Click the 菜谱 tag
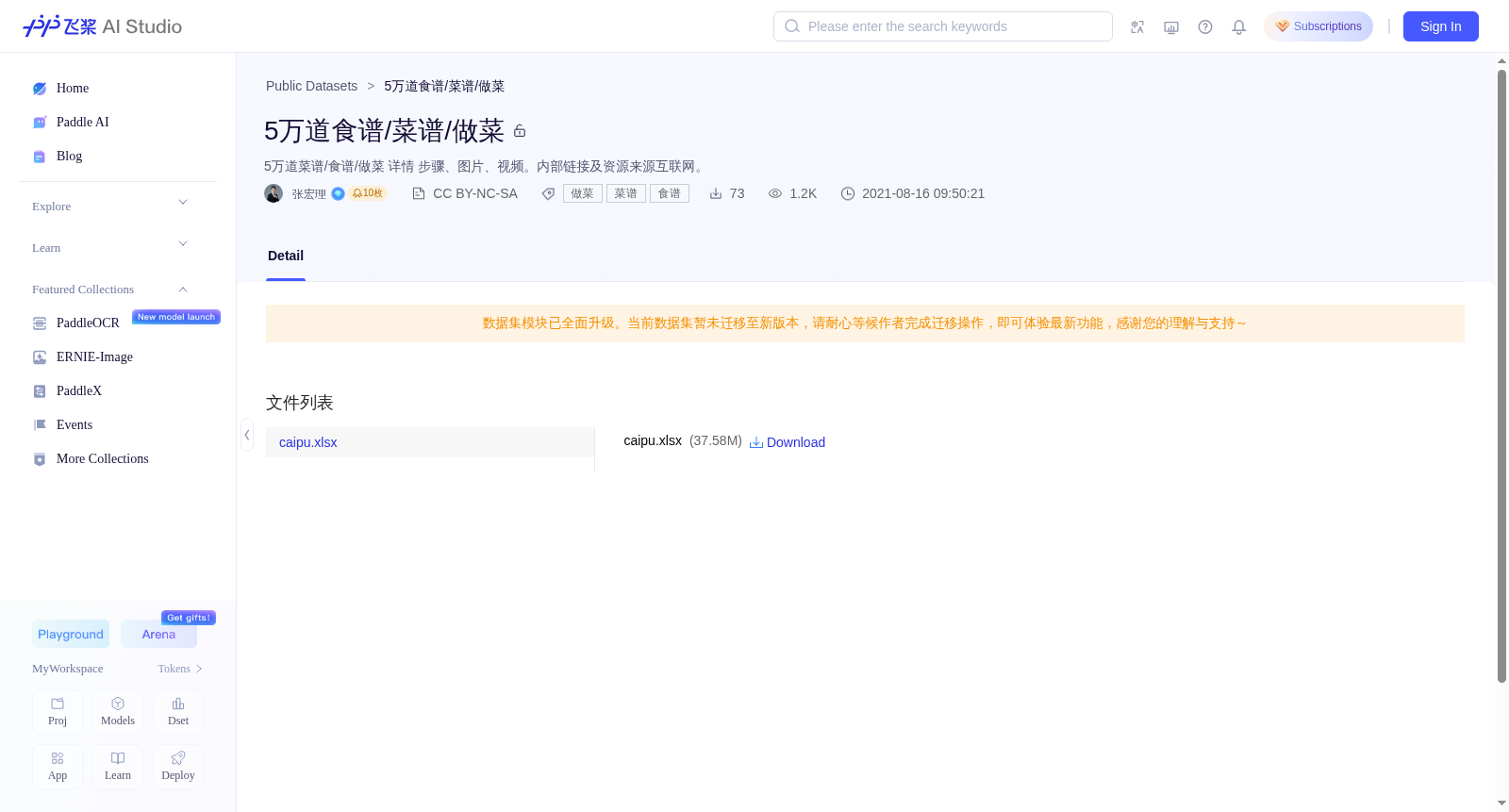This screenshot has width=1509, height=812. [626, 193]
